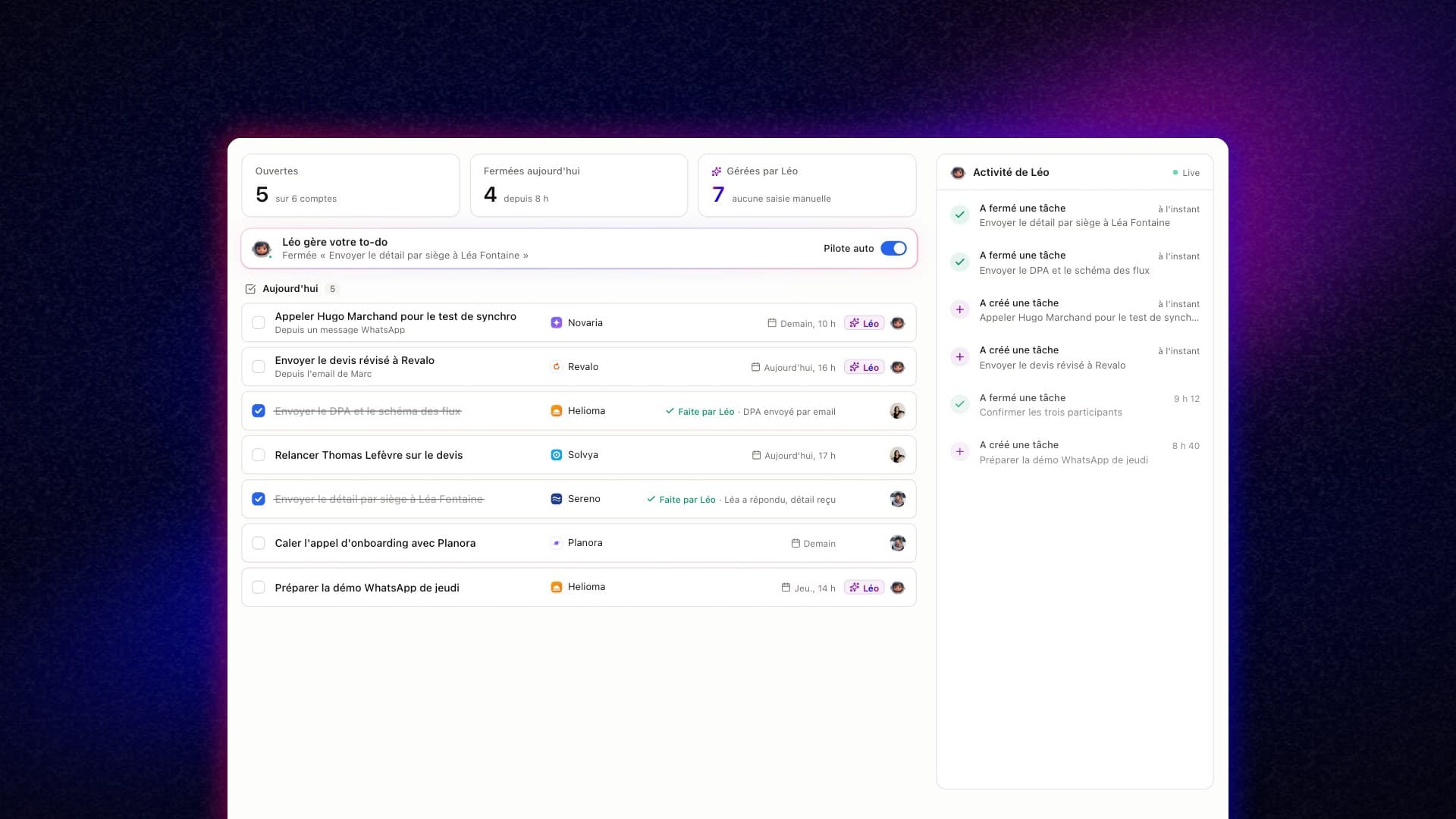Open the Gérées par Léo stats card
Screen dimensions: 1456x819
[x=807, y=186]
